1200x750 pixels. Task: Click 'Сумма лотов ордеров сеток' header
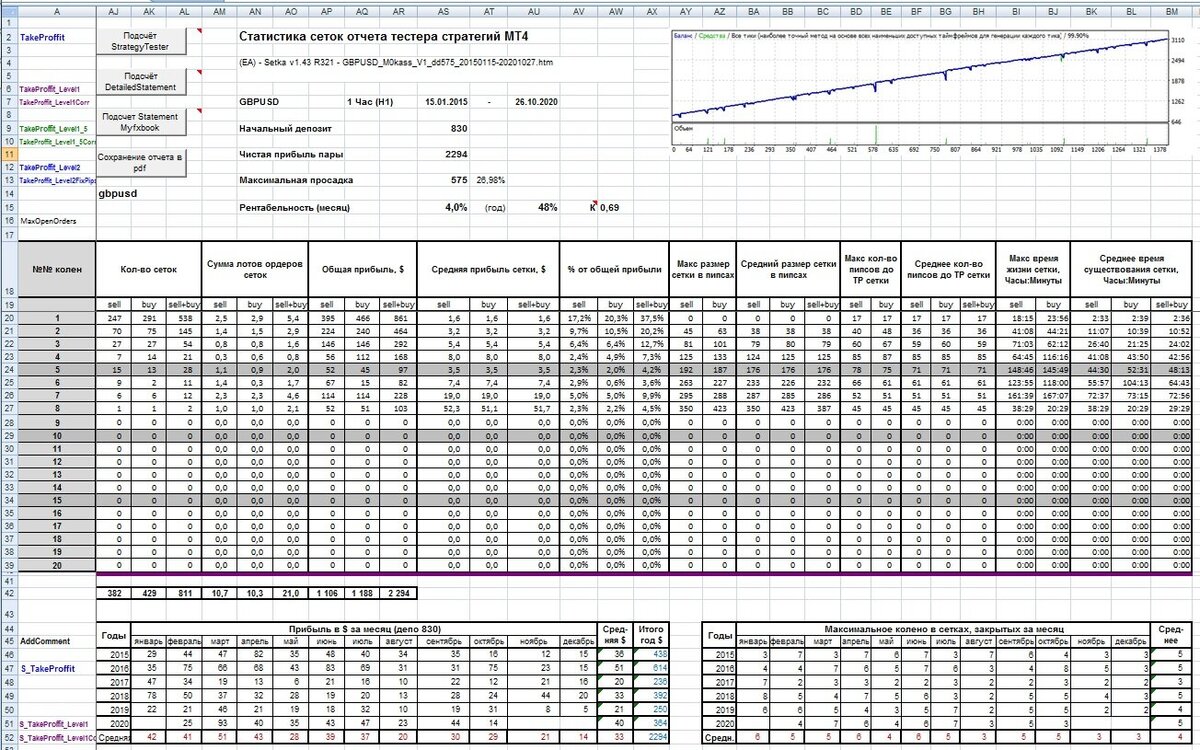pyautogui.click(x=255, y=269)
